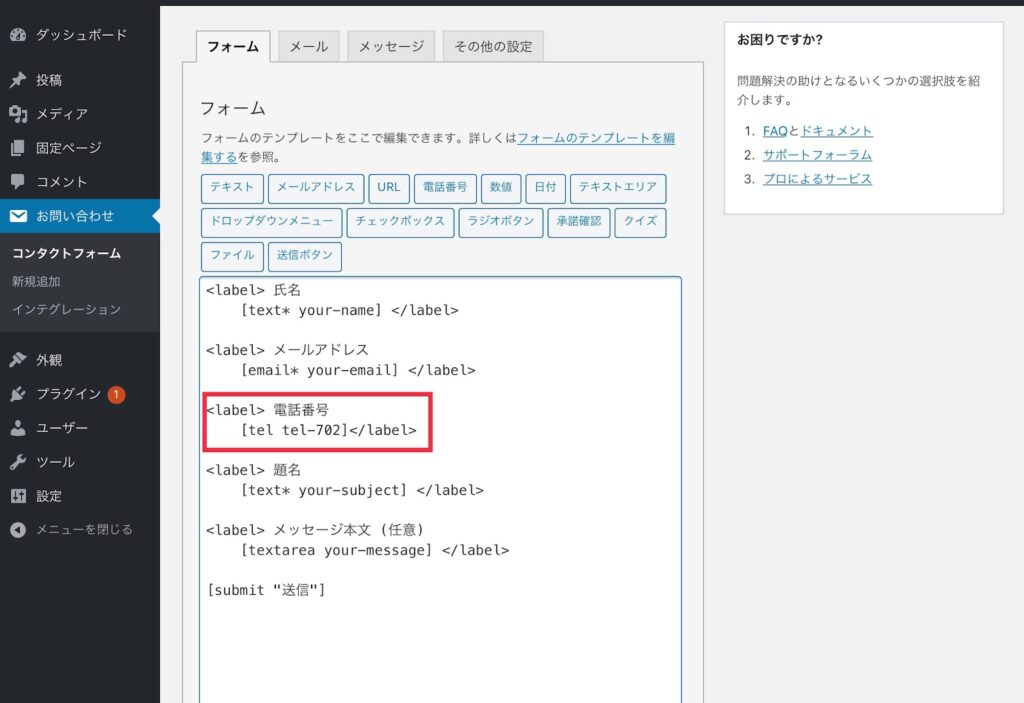Screen dimensions: 1024x703
Task: Click inside the form template text area
Action: pyautogui.click(x=440, y=640)
